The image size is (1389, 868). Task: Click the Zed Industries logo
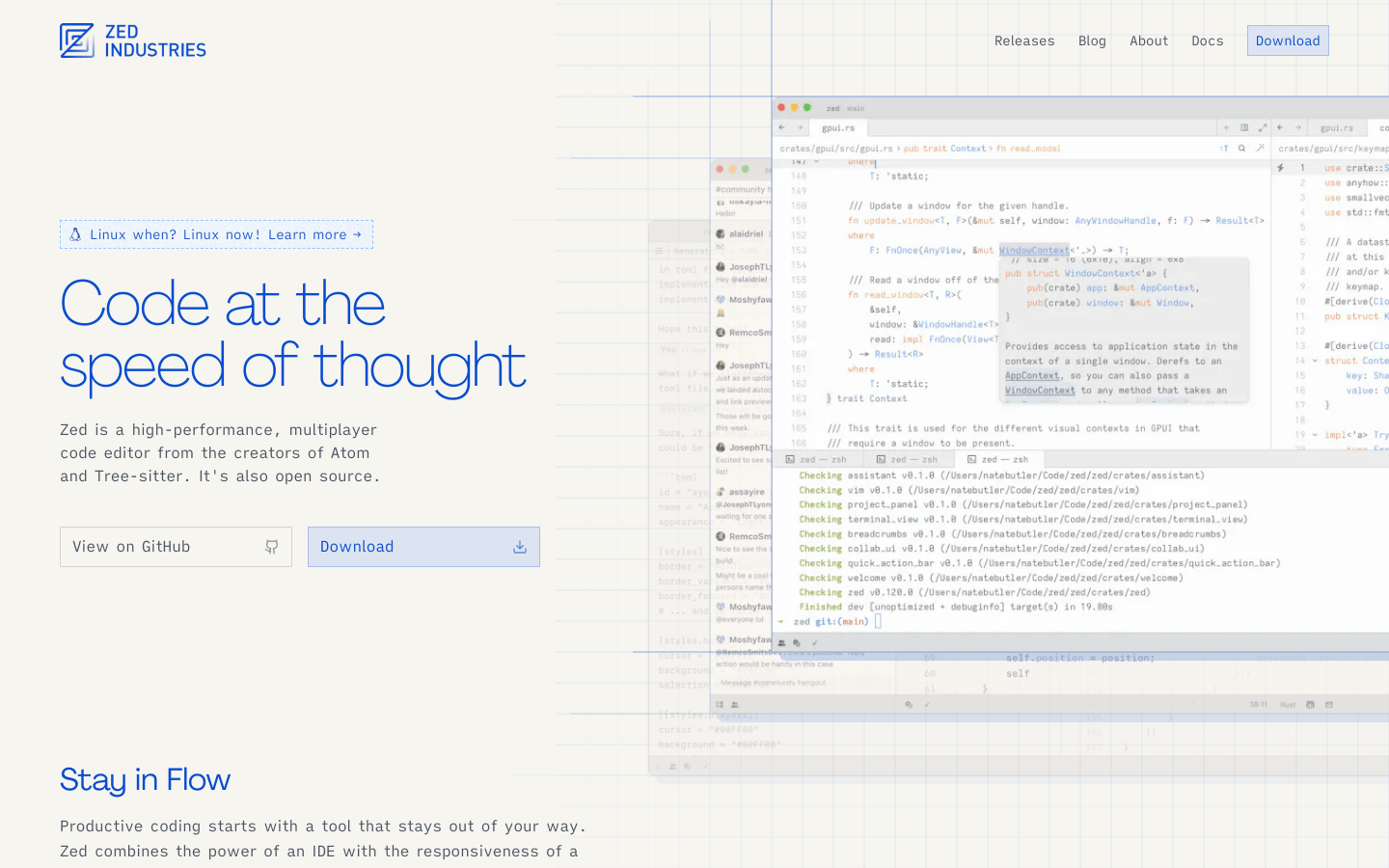(133, 41)
